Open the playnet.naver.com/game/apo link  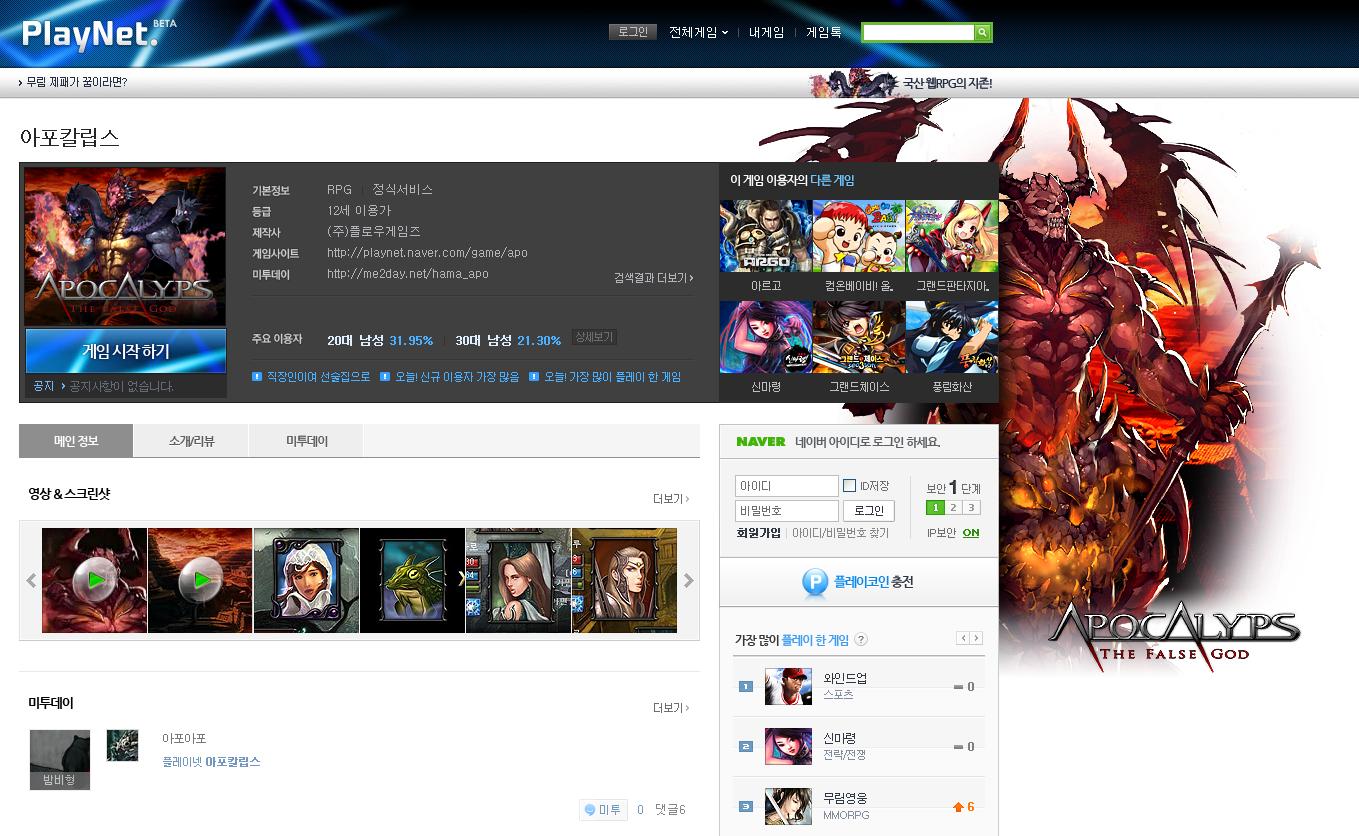[427, 253]
